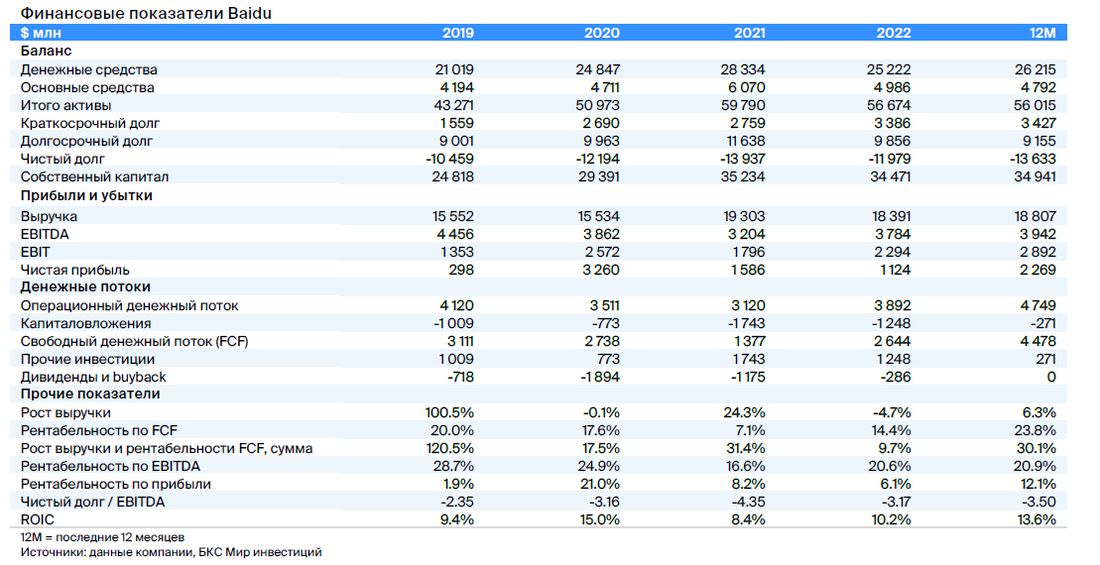This screenshot has height=565, width=1100.
Task: Click the "EBIT" row label
Action: (35, 252)
